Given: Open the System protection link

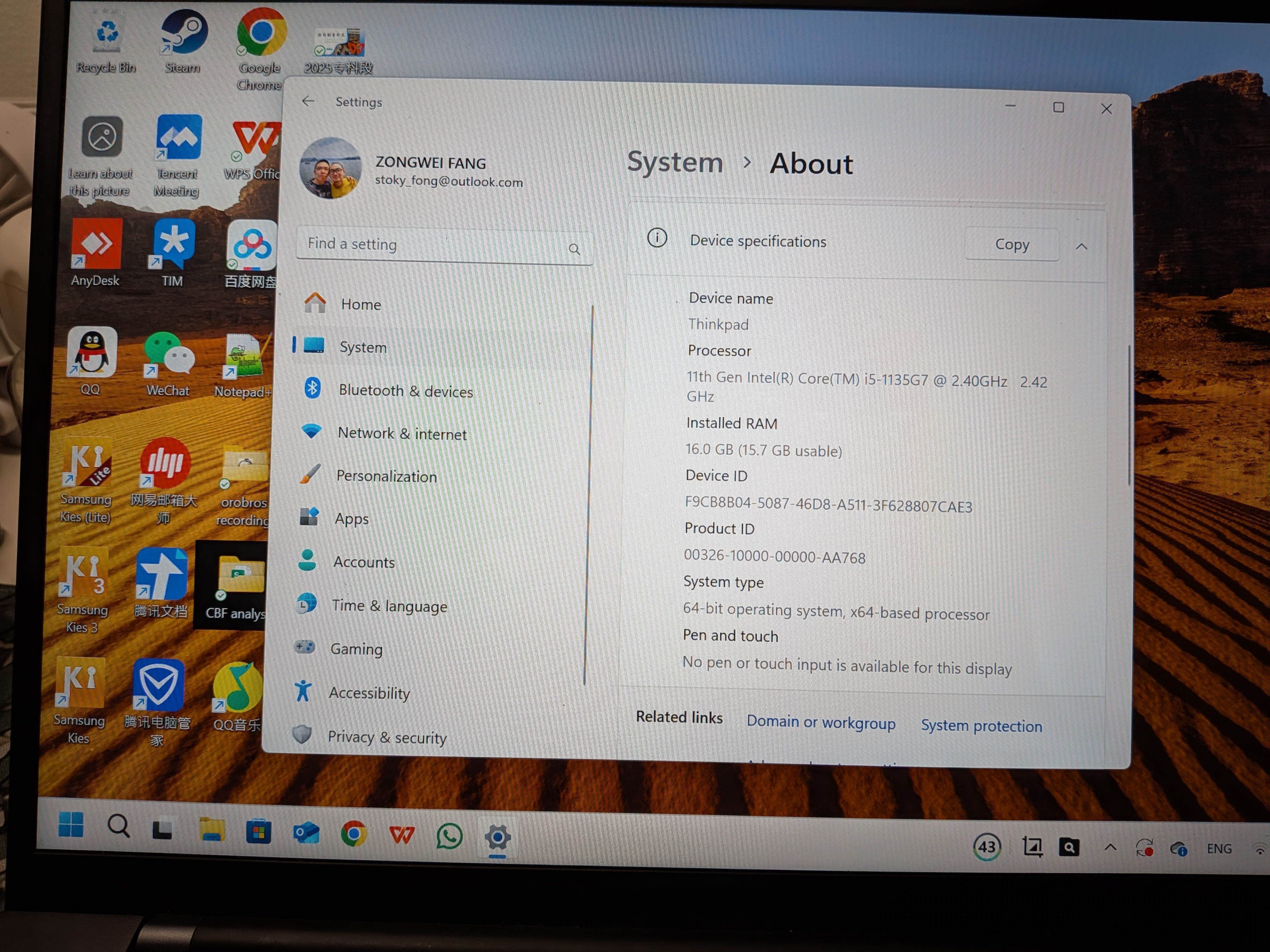Looking at the screenshot, I should click(981, 725).
